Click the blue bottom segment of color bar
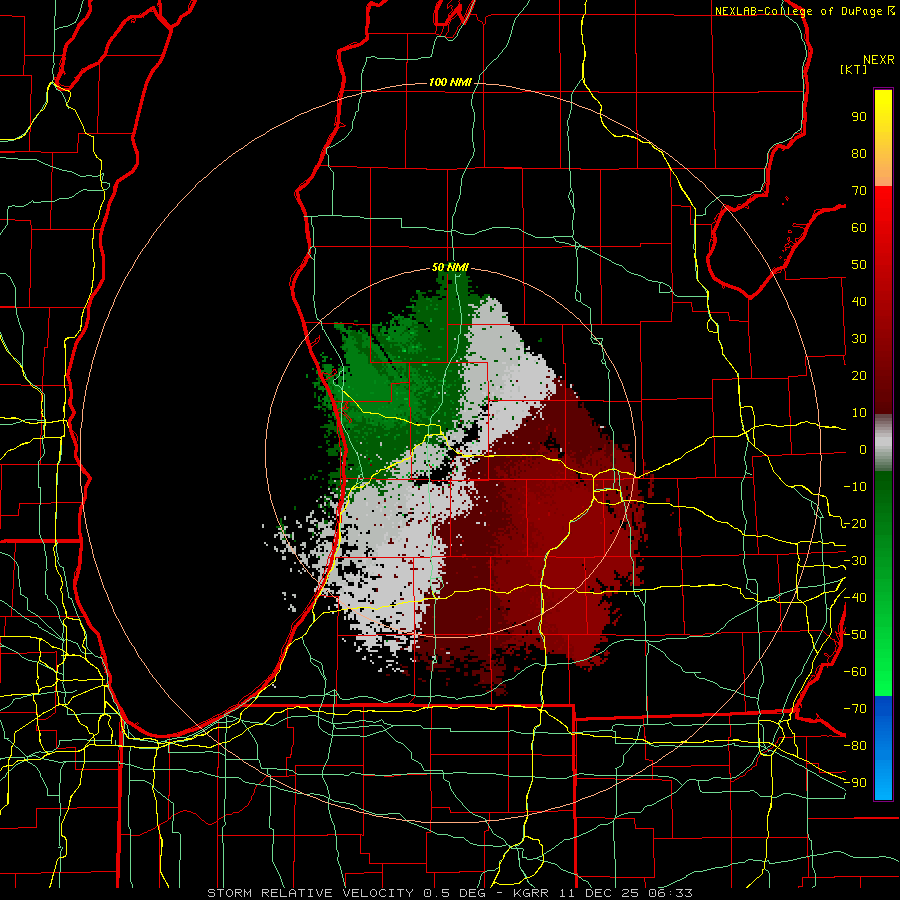The width and height of the screenshot is (900, 900). click(883, 748)
